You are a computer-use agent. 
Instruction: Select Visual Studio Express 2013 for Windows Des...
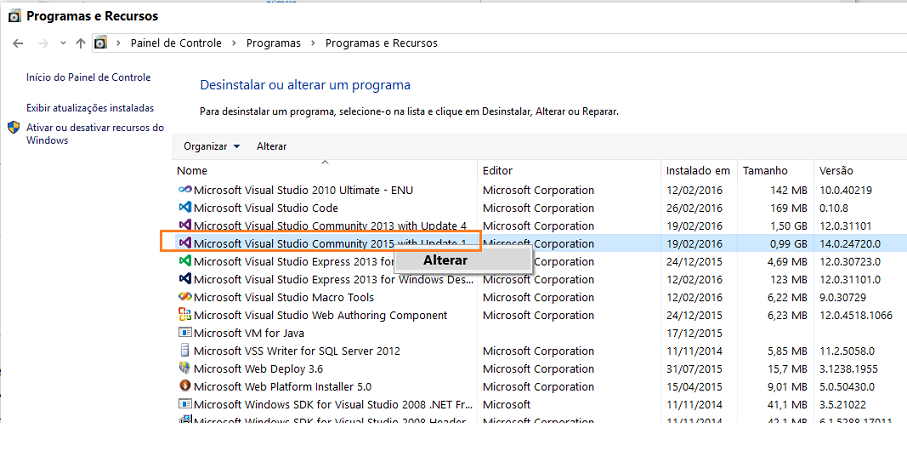[333, 279]
